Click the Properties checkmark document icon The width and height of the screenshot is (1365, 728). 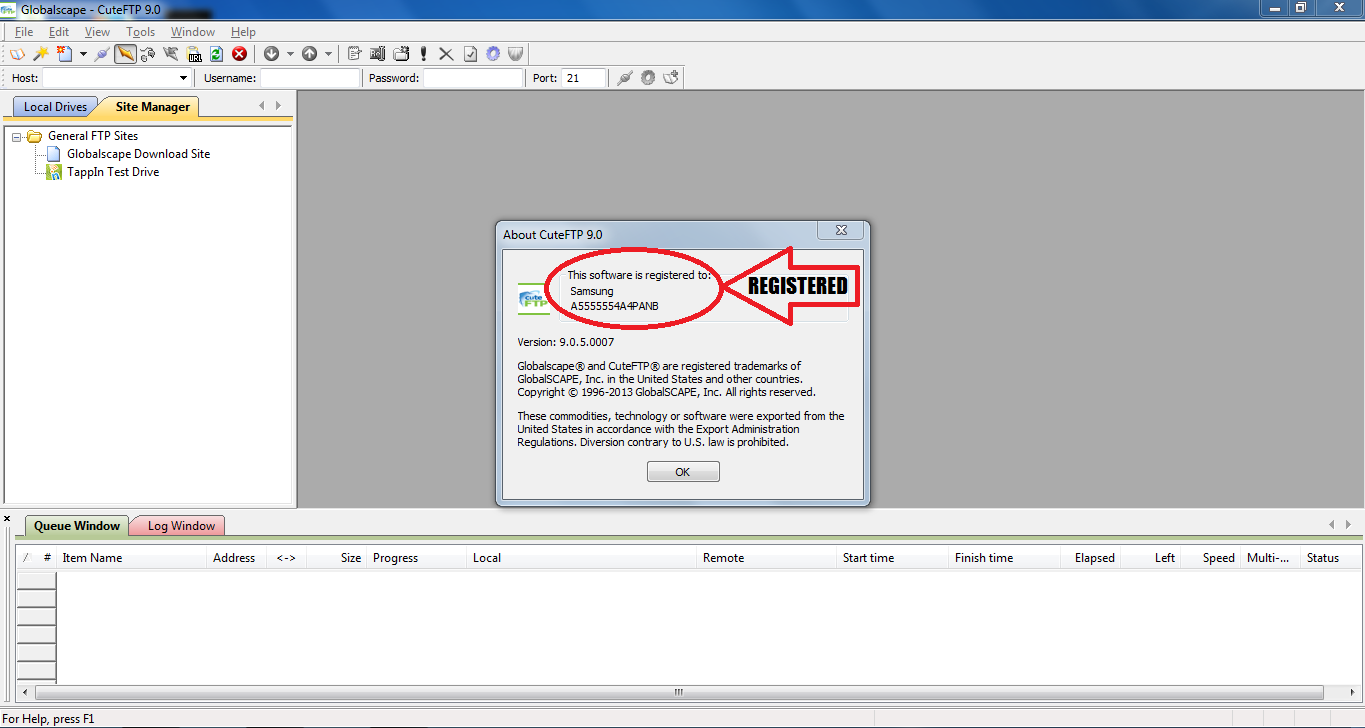coord(471,54)
